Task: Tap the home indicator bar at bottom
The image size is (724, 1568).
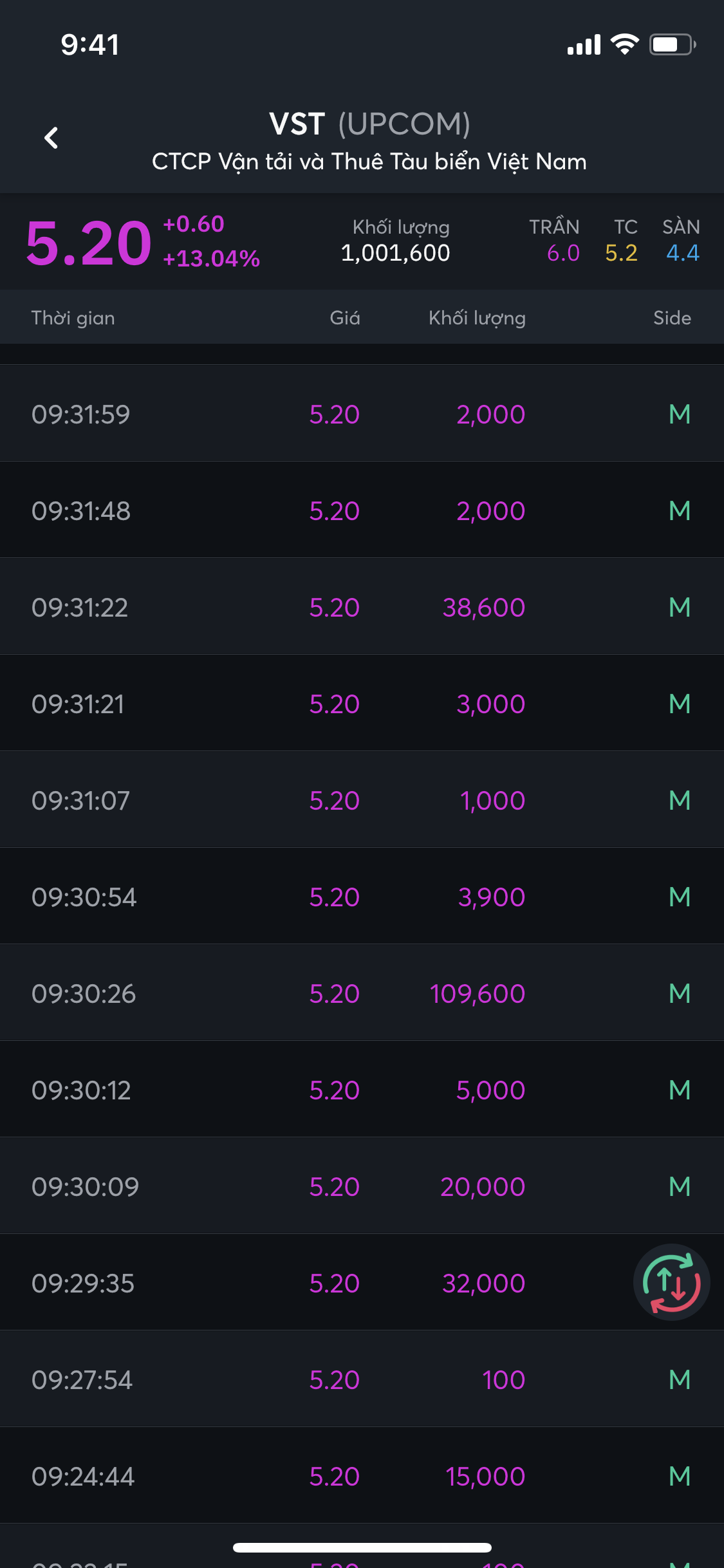Action: click(x=362, y=1547)
